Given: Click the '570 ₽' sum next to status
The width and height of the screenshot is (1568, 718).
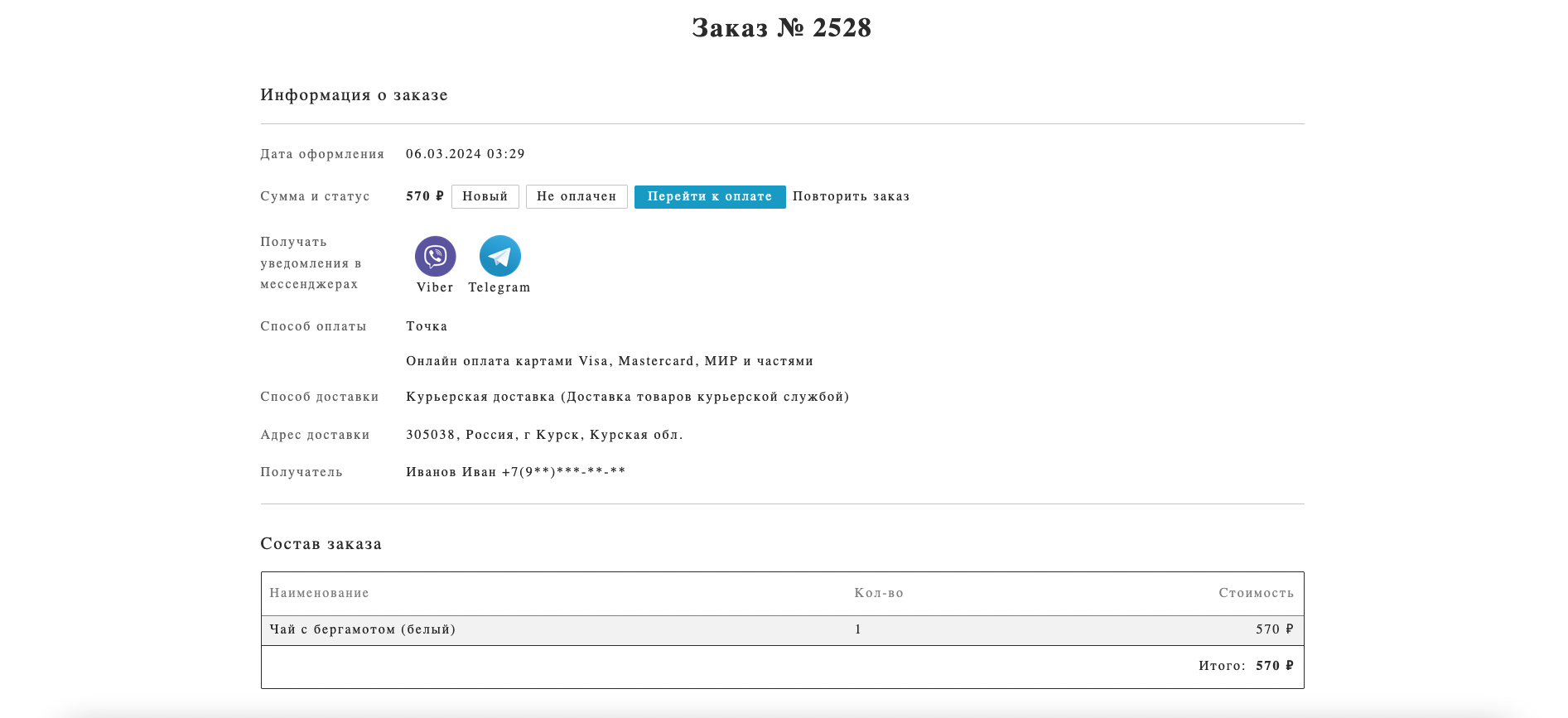Looking at the screenshot, I should (425, 196).
